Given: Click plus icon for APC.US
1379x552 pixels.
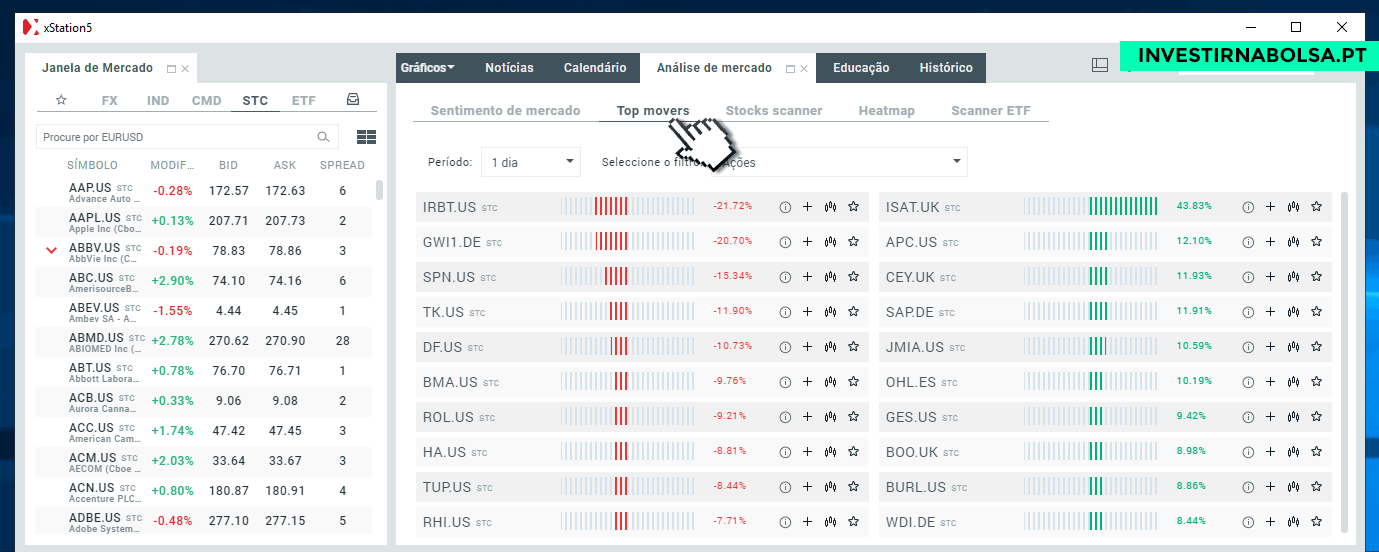Looking at the screenshot, I should pos(1271,242).
